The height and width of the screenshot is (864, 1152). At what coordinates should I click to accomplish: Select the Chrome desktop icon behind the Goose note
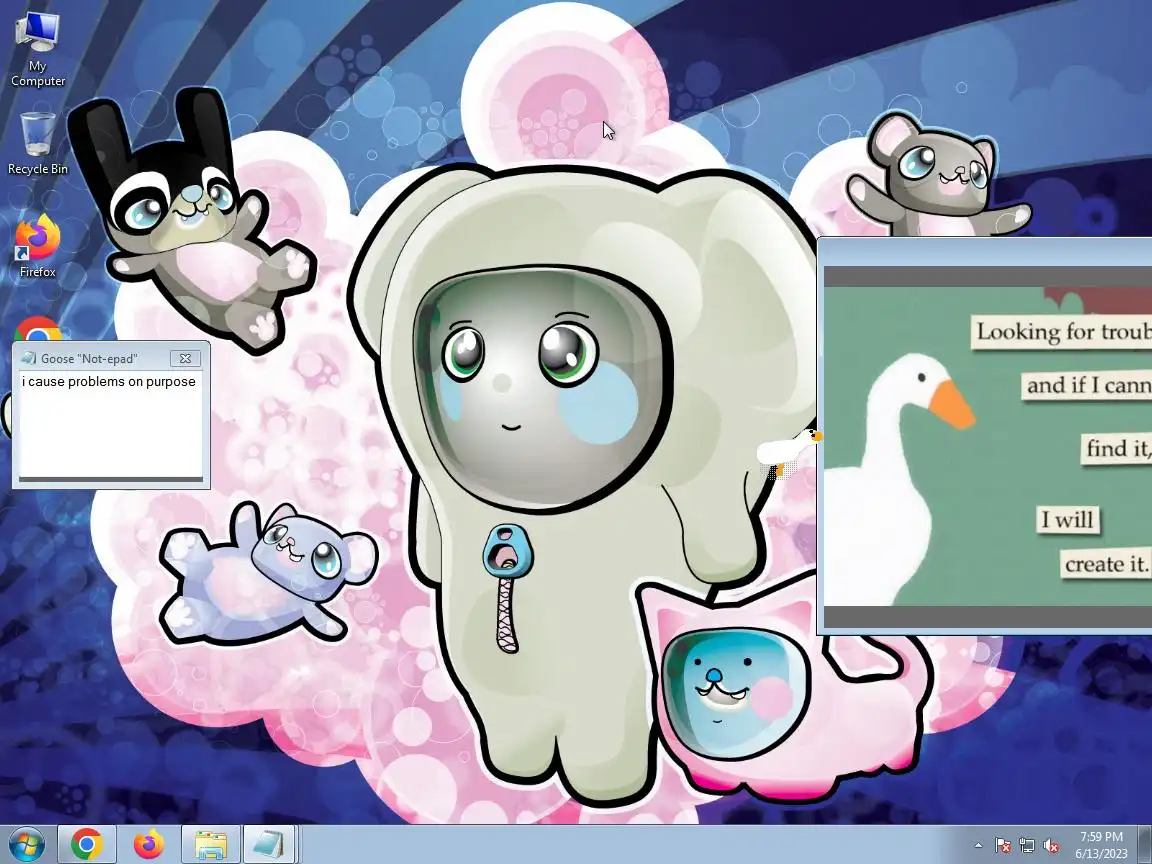point(37,329)
